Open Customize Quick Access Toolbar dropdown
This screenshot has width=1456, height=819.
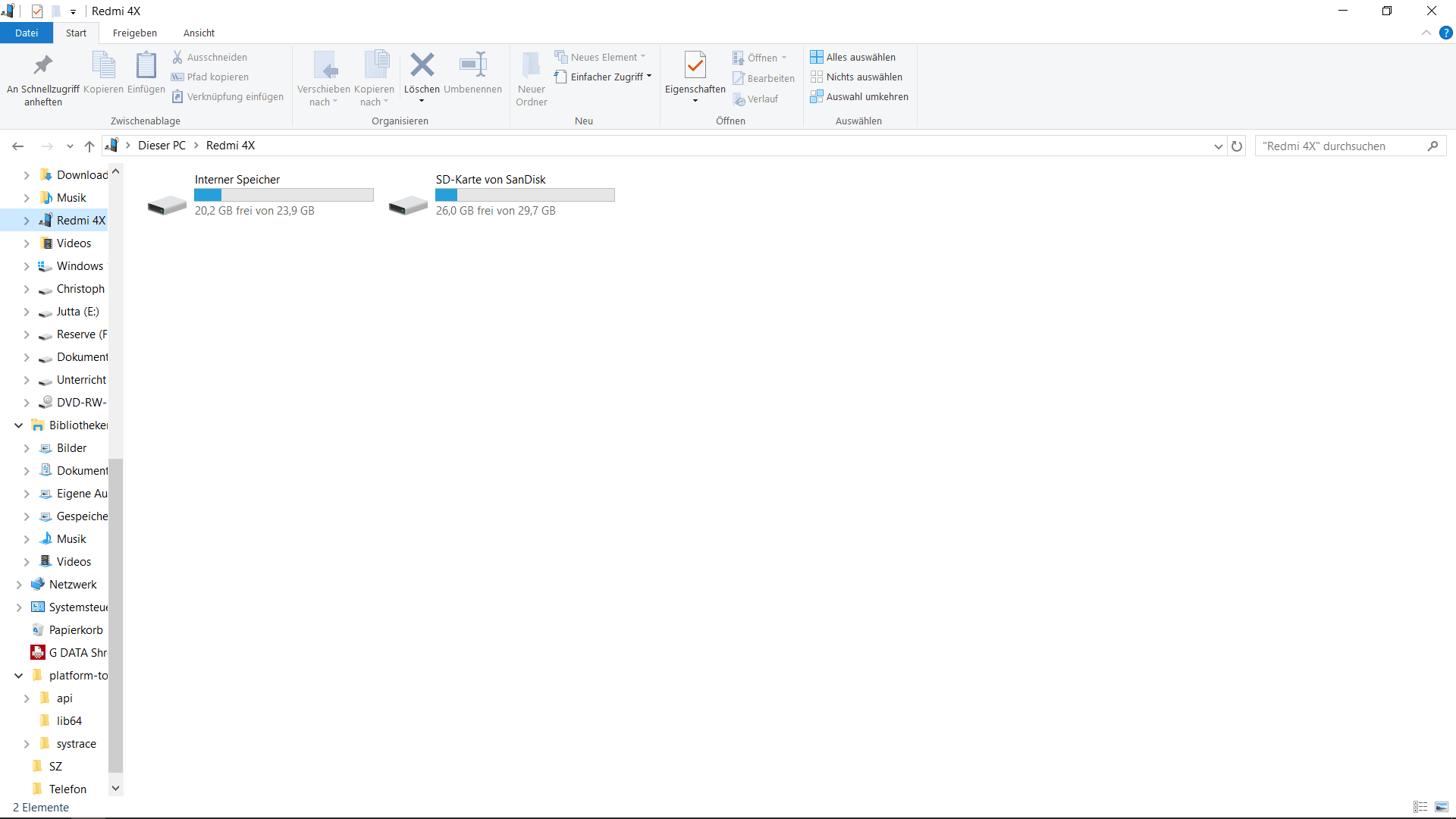[x=73, y=11]
